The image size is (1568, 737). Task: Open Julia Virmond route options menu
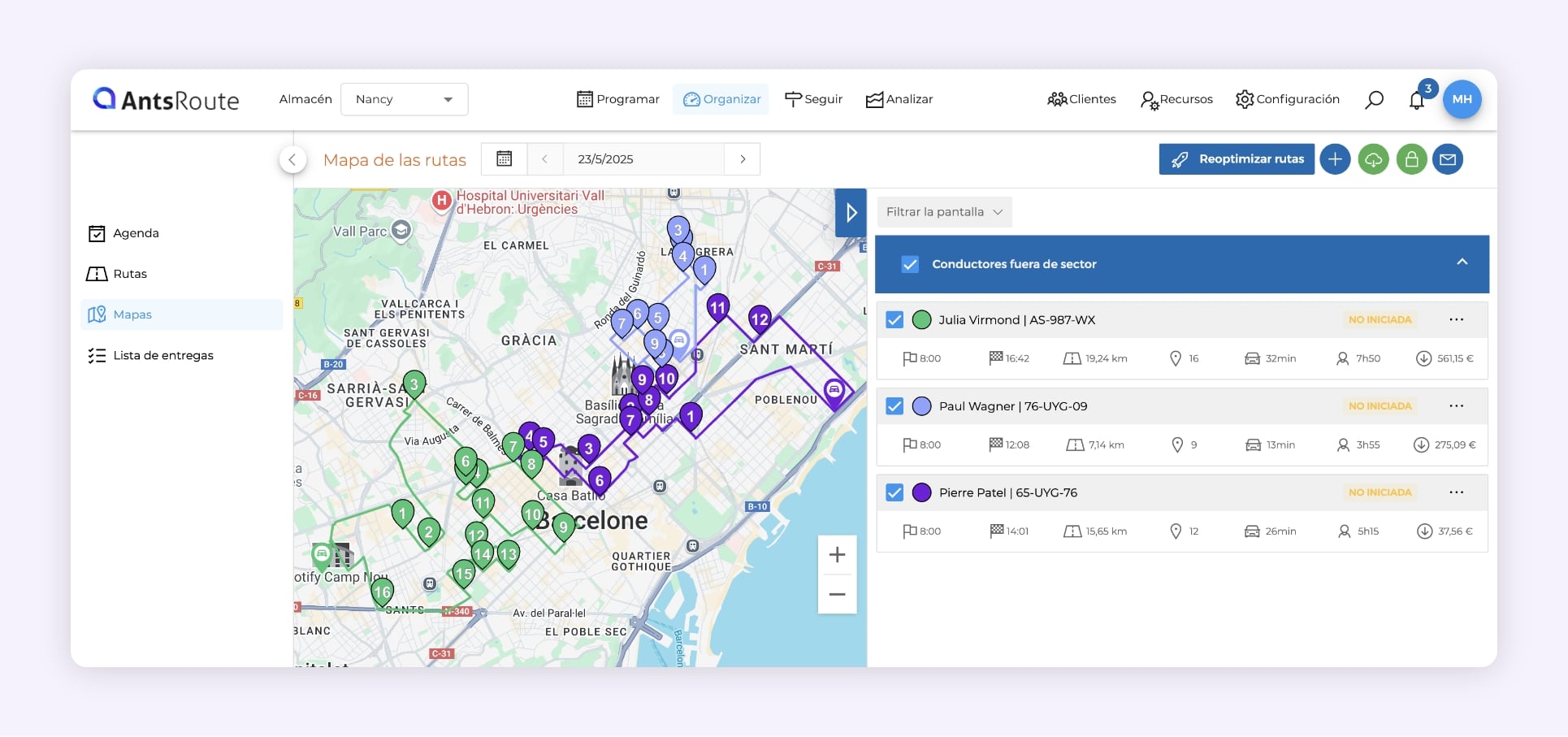pyautogui.click(x=1456, y=320)
